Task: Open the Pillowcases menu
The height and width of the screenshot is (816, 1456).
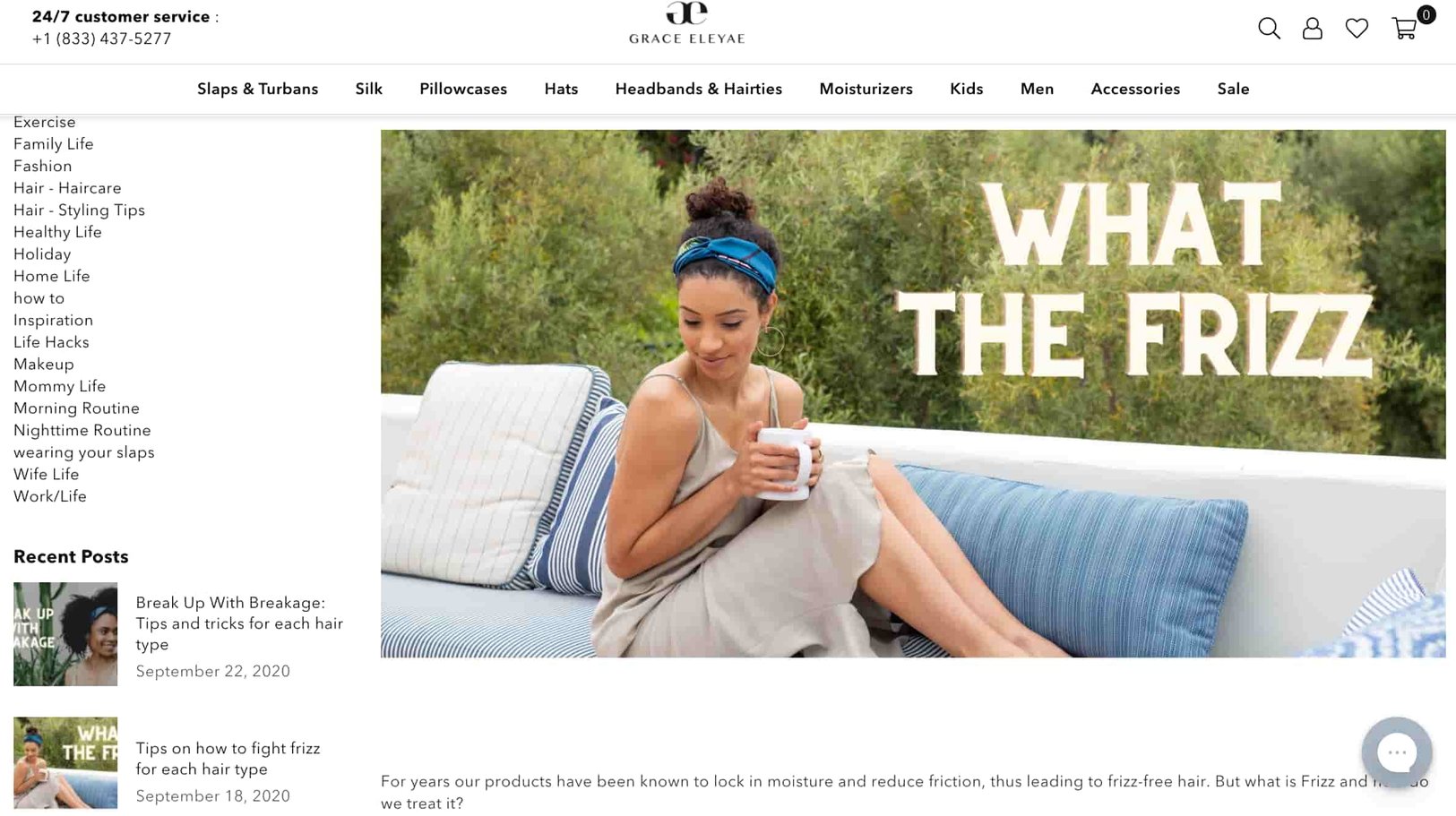Action: coord(463,89)
